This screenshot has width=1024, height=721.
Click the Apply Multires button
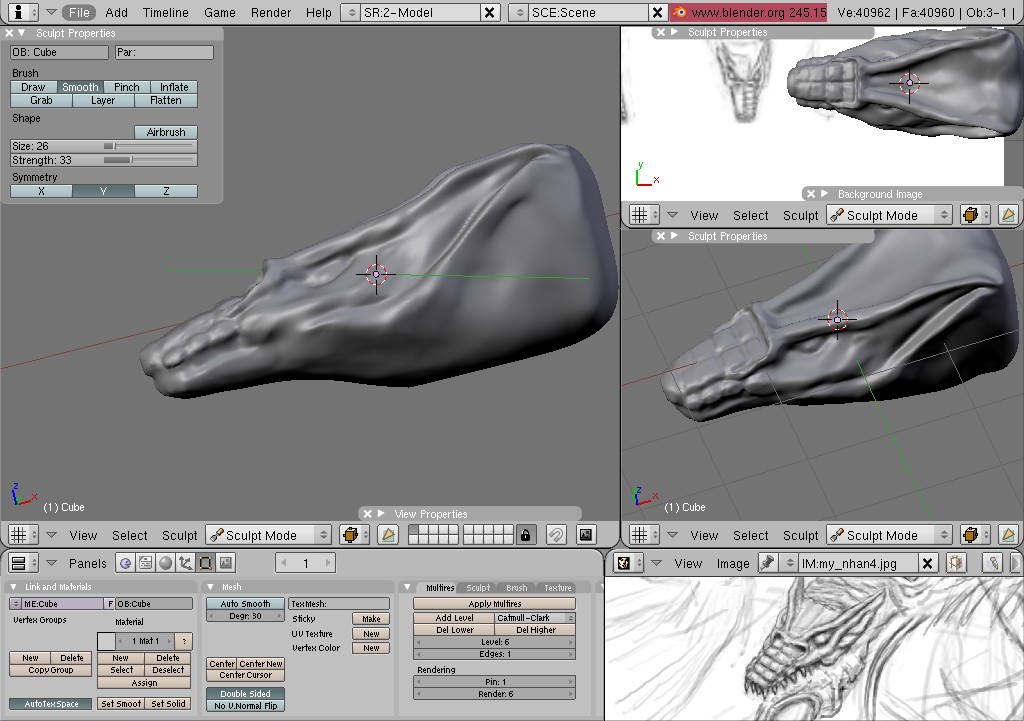click(494, 603)
